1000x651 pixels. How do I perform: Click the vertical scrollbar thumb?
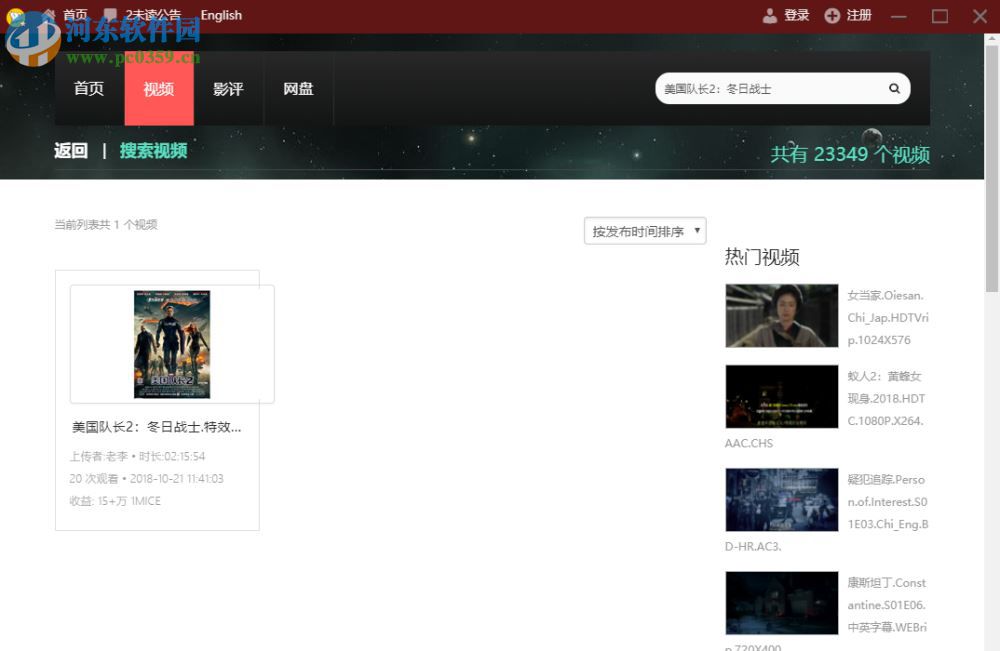click(992, 169)
